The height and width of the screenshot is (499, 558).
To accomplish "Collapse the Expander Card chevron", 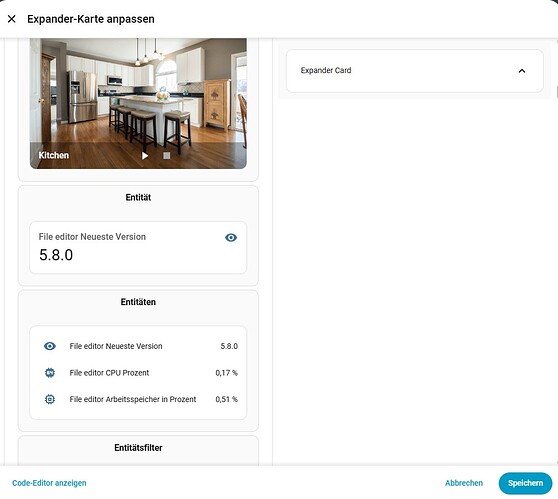I will pos(522,71).
